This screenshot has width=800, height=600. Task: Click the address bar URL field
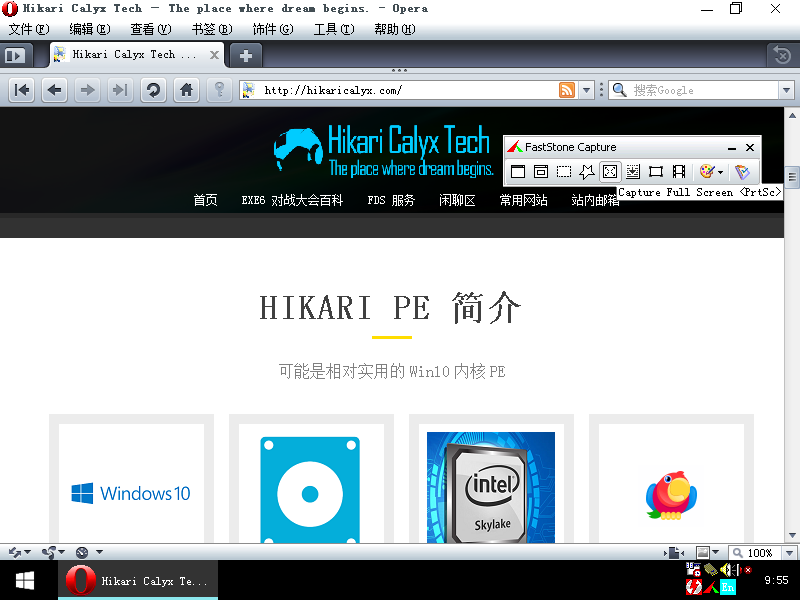coord(409,90)
